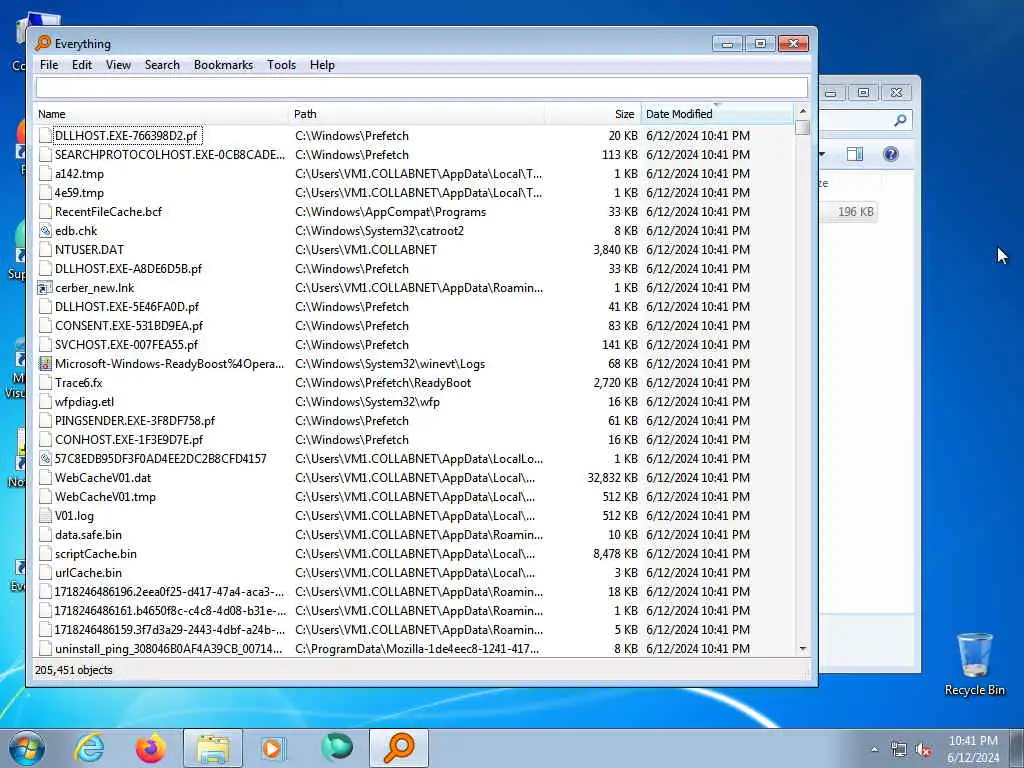The width and height of the screenshot is (1024, 768).
Task: Select CONHOST.EXE-1F3E9D7E.pf file name
Action: pyautogui.click(x=129, y=440)
